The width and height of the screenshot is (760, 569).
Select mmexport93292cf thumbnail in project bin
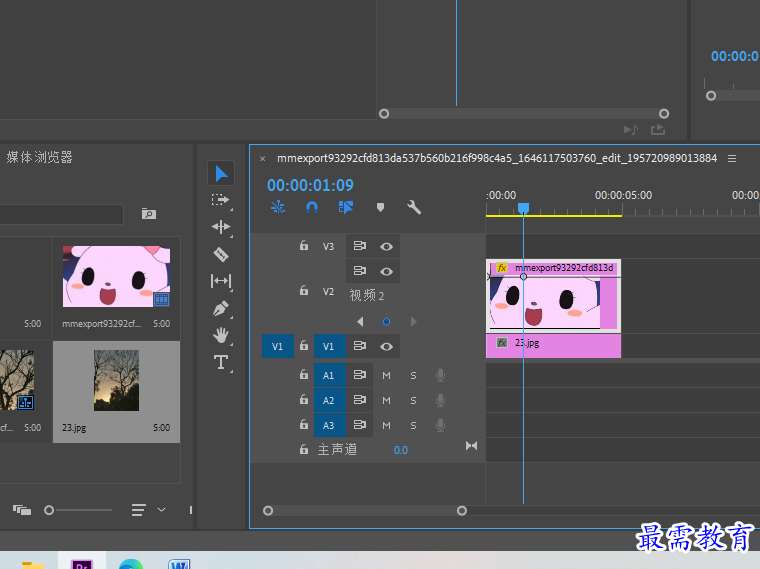[x=116, y=276]
